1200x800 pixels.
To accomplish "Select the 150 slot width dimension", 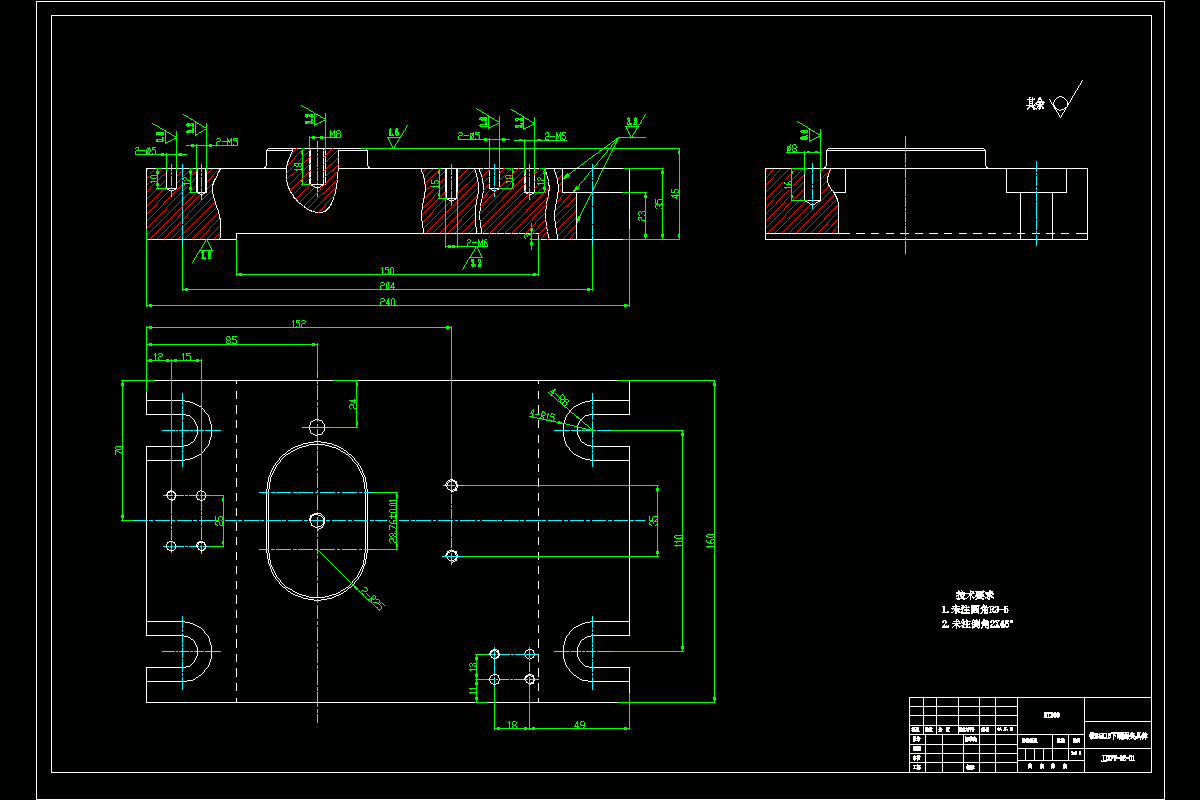I will click(x=387, y=270).
